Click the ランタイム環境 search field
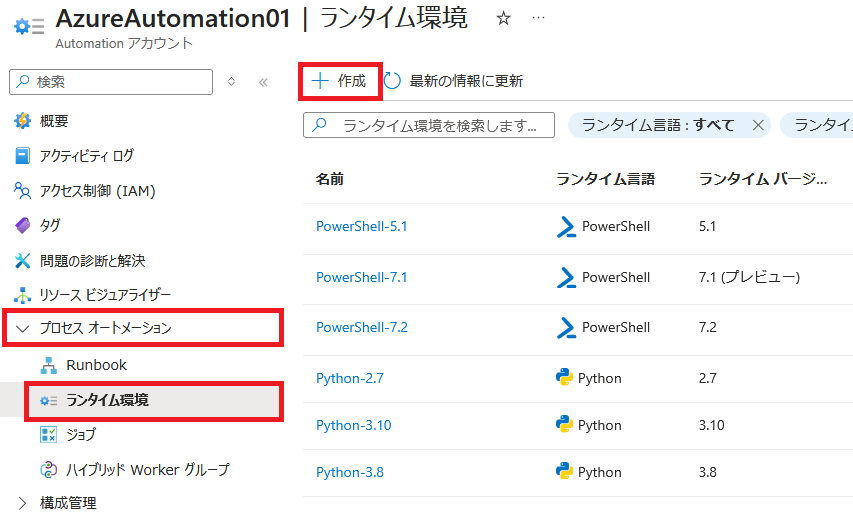 pos(440,125)
